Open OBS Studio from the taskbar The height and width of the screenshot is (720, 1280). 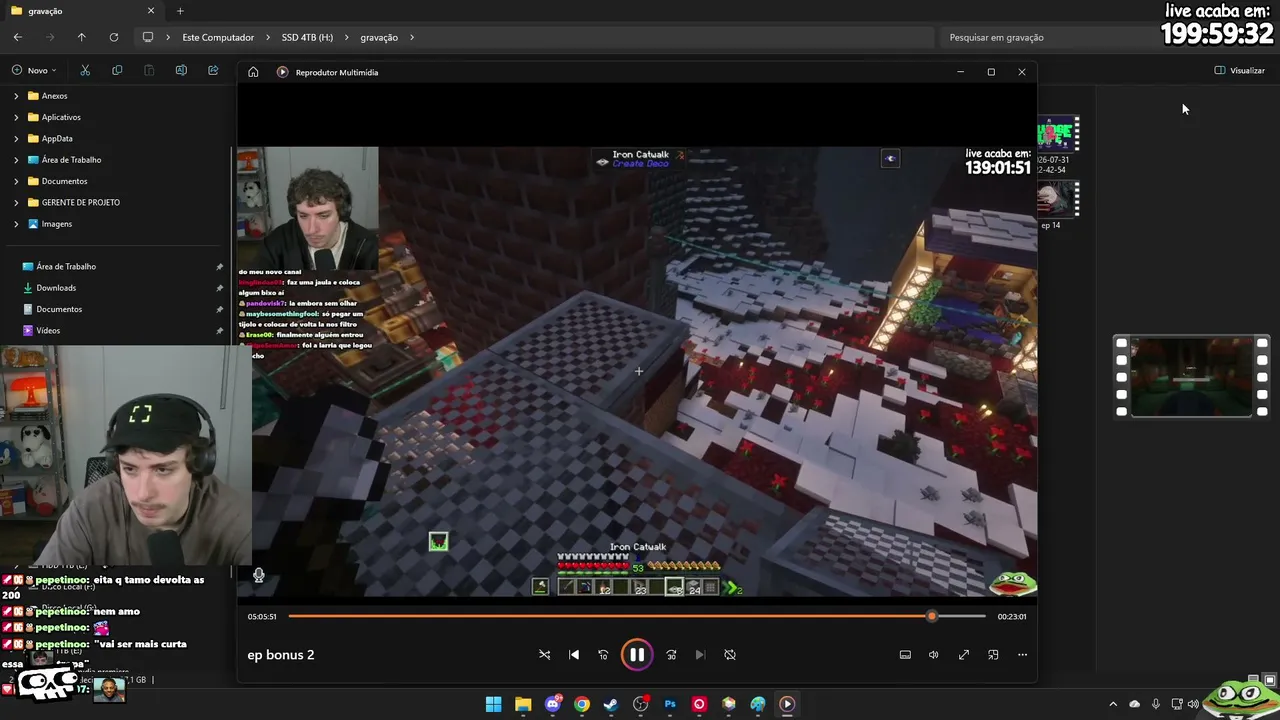pyautogui.click(x=641, y=704)
